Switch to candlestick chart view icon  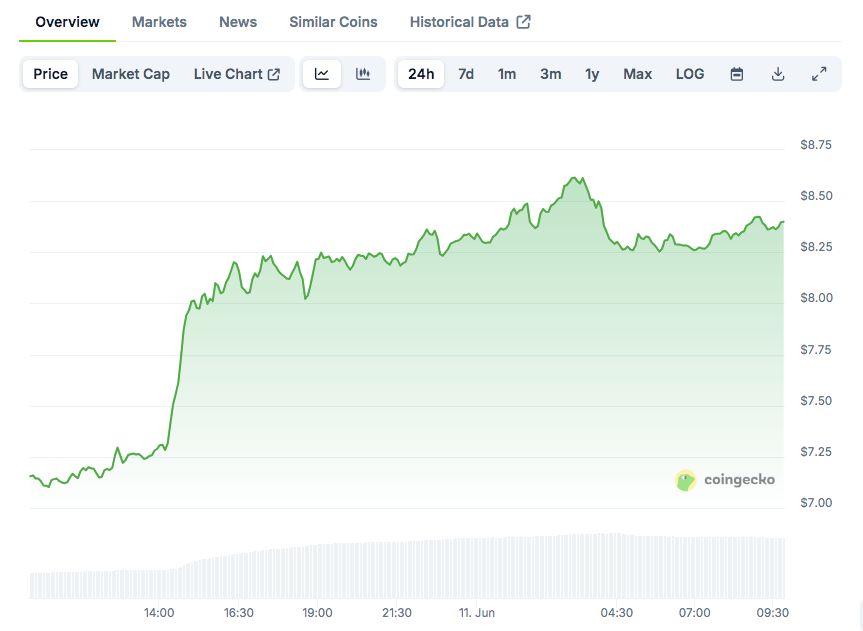tap(363, 74)
